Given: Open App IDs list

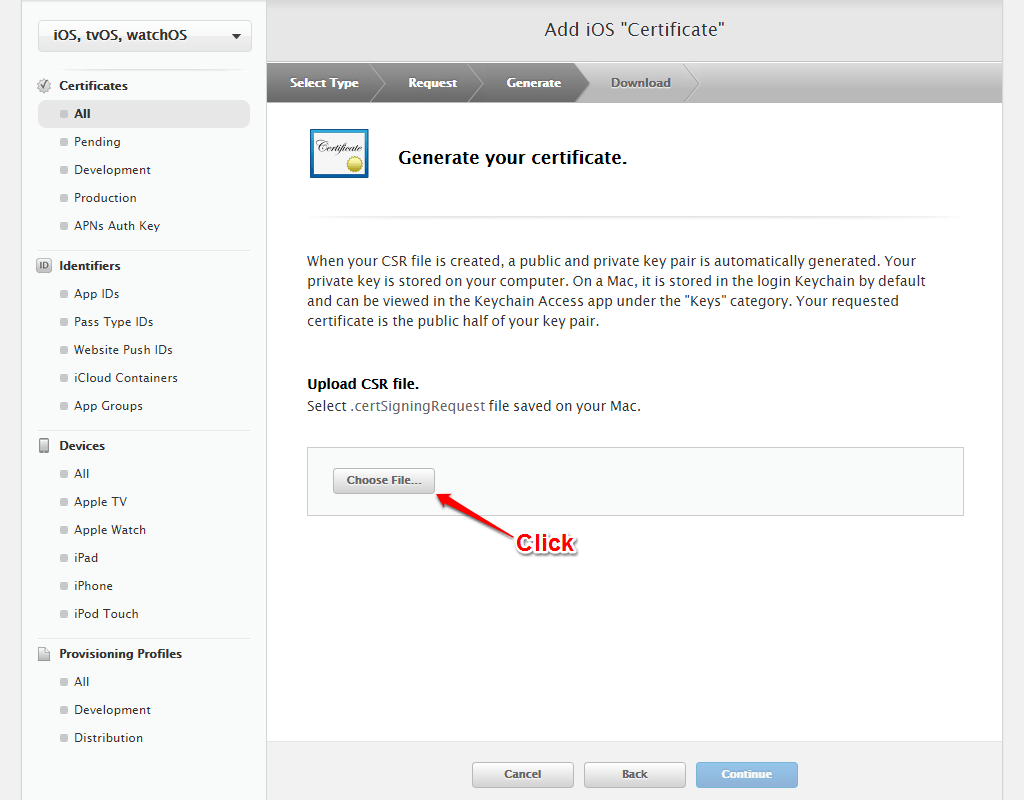Looking at the screenshot, I should [97, 294].
